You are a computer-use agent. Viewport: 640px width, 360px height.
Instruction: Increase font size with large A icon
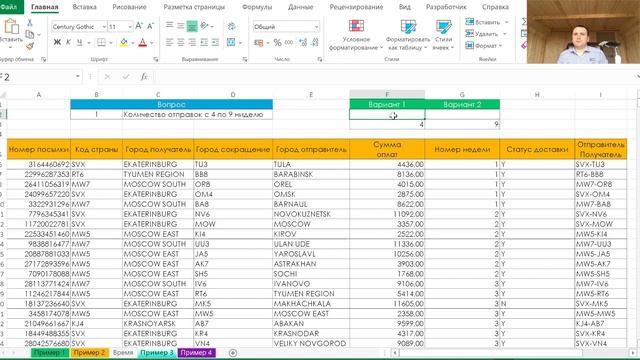coord(139,26)
